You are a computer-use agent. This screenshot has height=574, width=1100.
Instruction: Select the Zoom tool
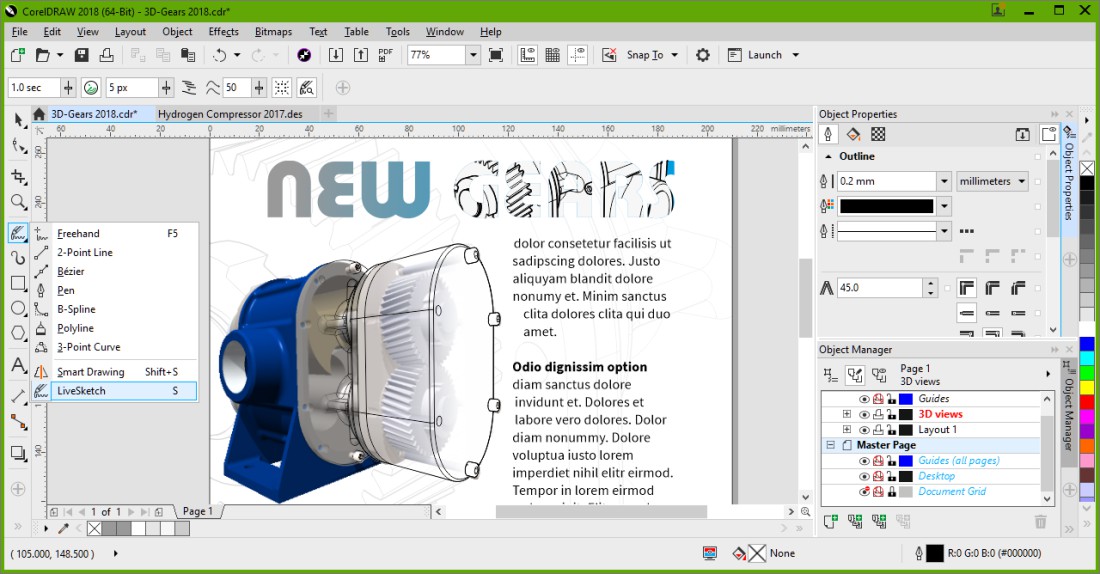click(x=18, y=203)
